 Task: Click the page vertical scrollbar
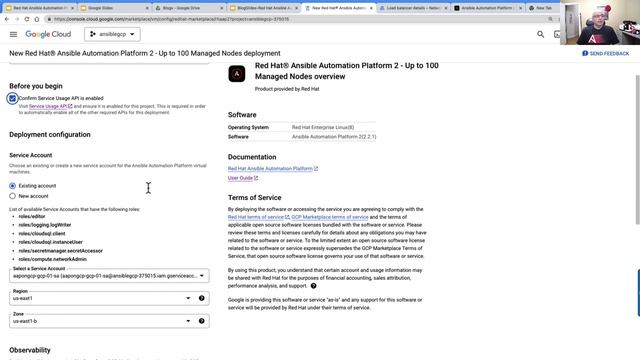tap(638, 149)
